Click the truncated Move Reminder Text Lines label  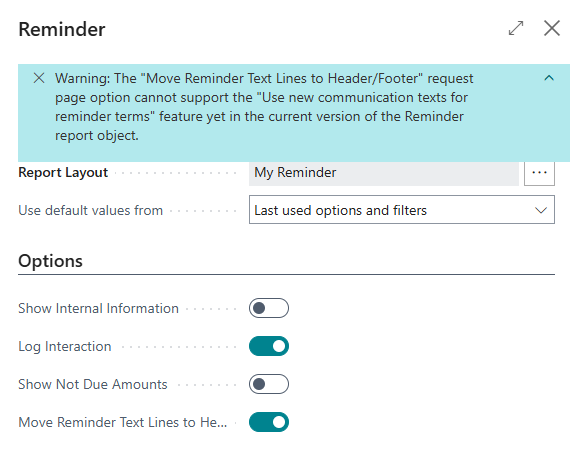(x=123, y=422)
